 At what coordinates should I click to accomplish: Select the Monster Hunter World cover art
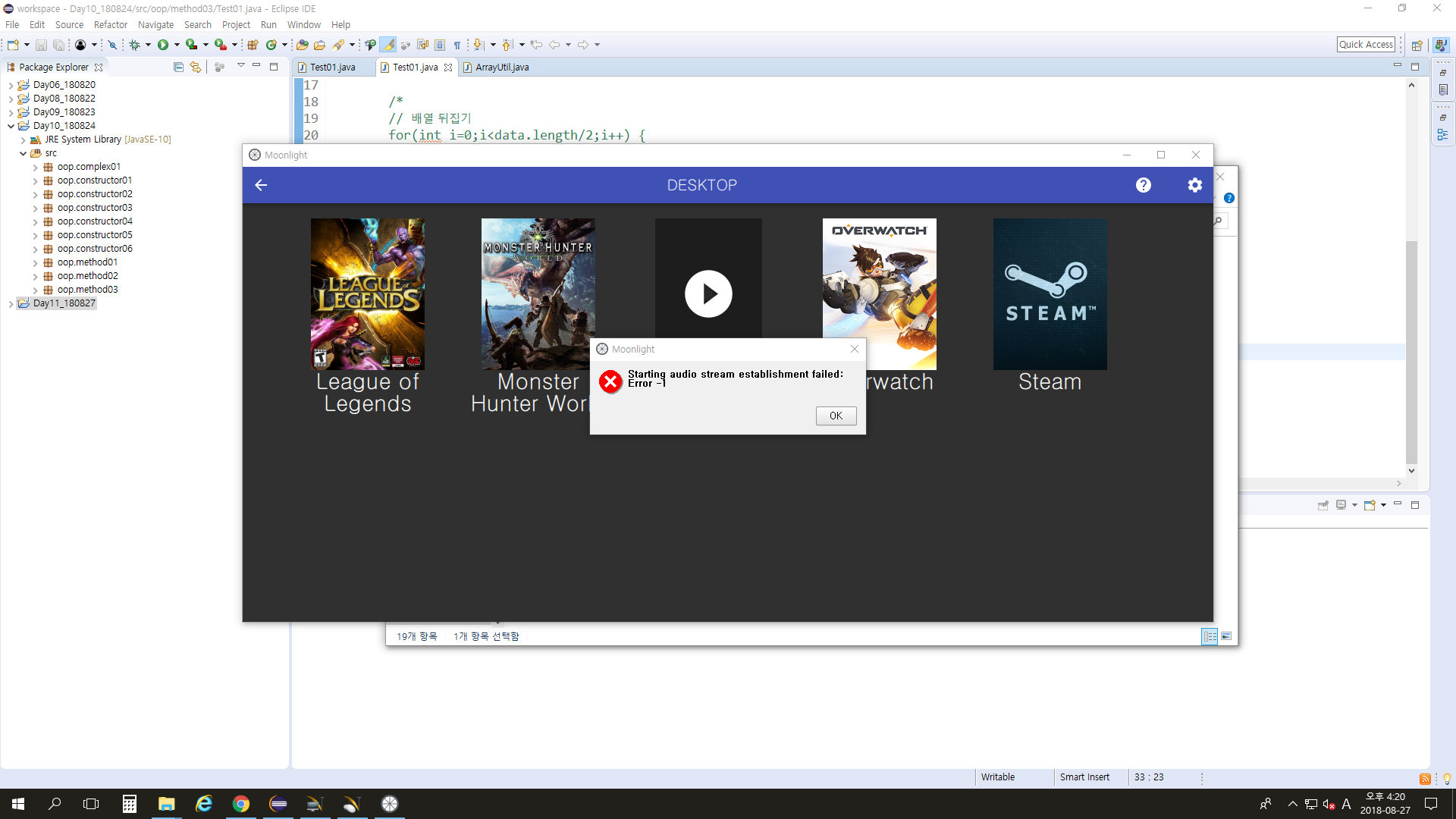coord(538,294)
